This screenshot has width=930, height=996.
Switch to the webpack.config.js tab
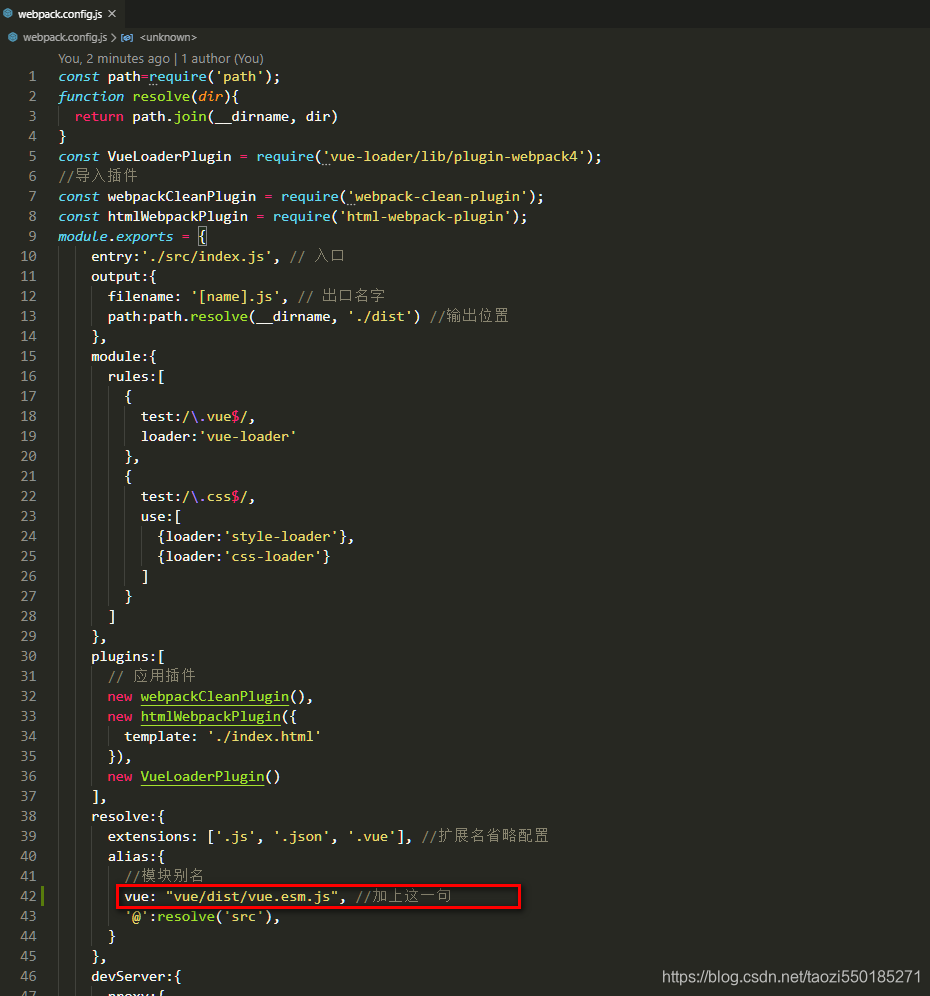tap(58, 15)
